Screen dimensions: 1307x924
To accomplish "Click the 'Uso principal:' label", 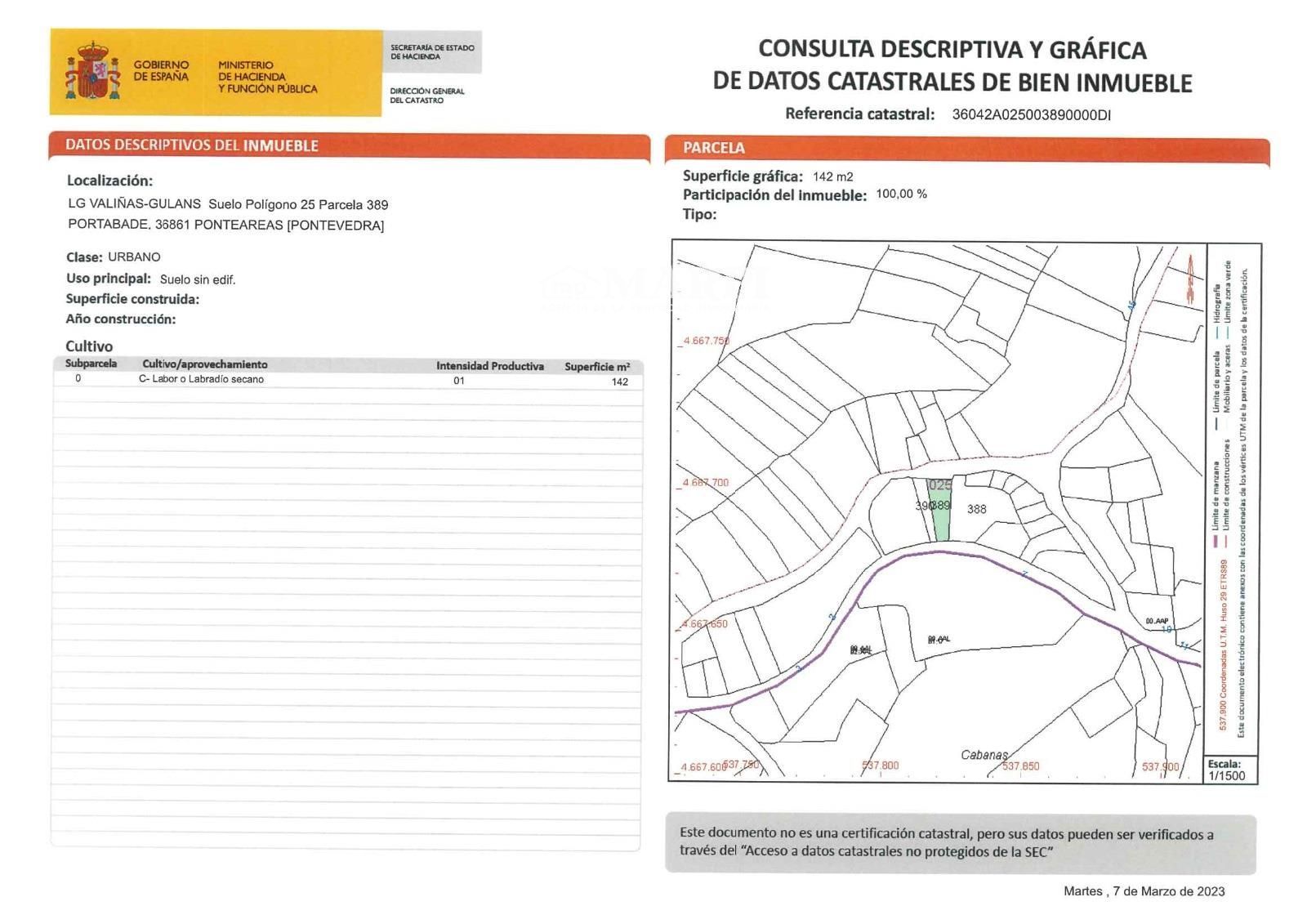I will pyautogui.click(x=109, y=279).
